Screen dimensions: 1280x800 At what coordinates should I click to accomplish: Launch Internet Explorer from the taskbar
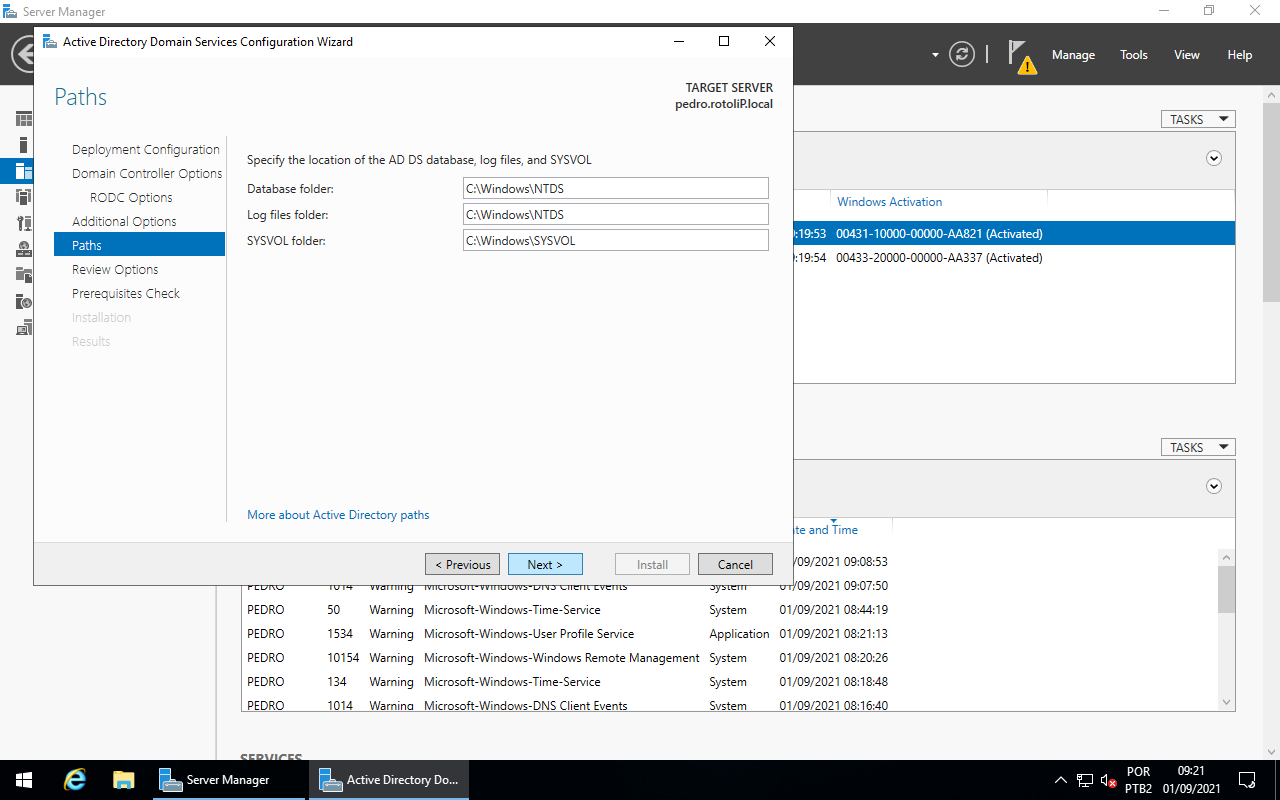(x=75, y=780)
